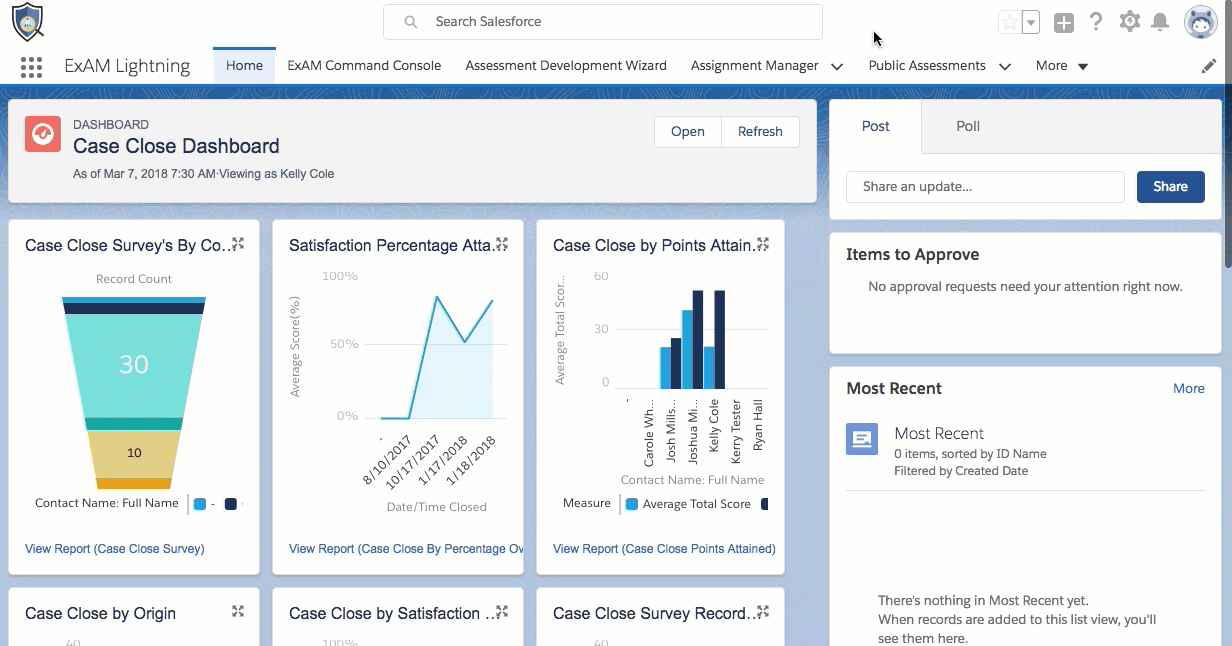Expand the Case Close by Points Attained chart
The height and width of the screenshot is (646, 1232).
click(x=763, y=244)
